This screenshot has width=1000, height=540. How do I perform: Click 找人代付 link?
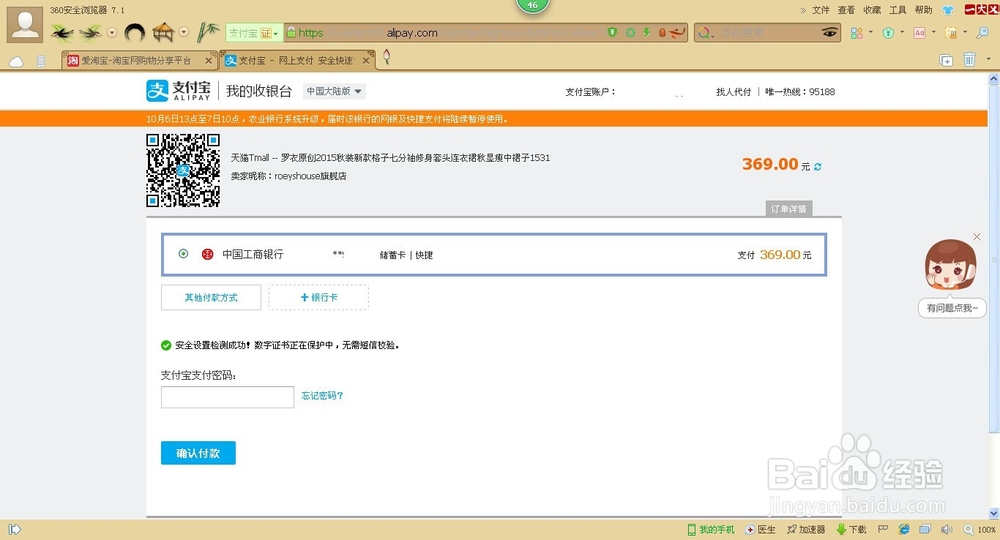point(733,92)
